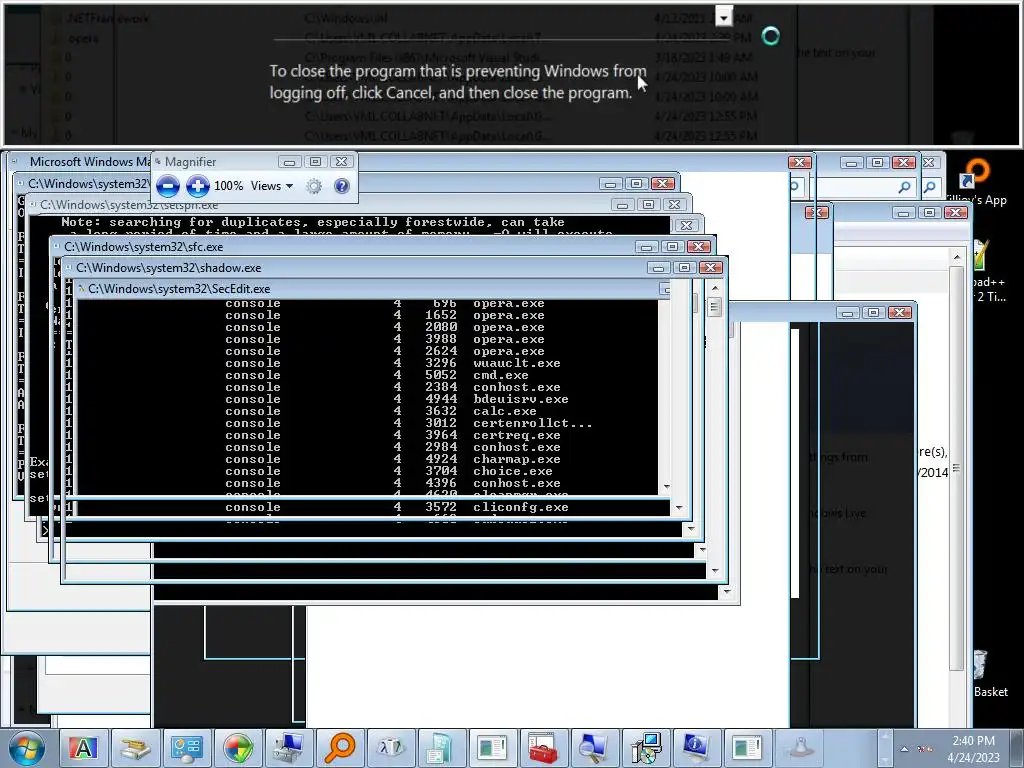Click scroll-up arrow in right background window
Screen dimensions: 1024x768
coord(957,258)
